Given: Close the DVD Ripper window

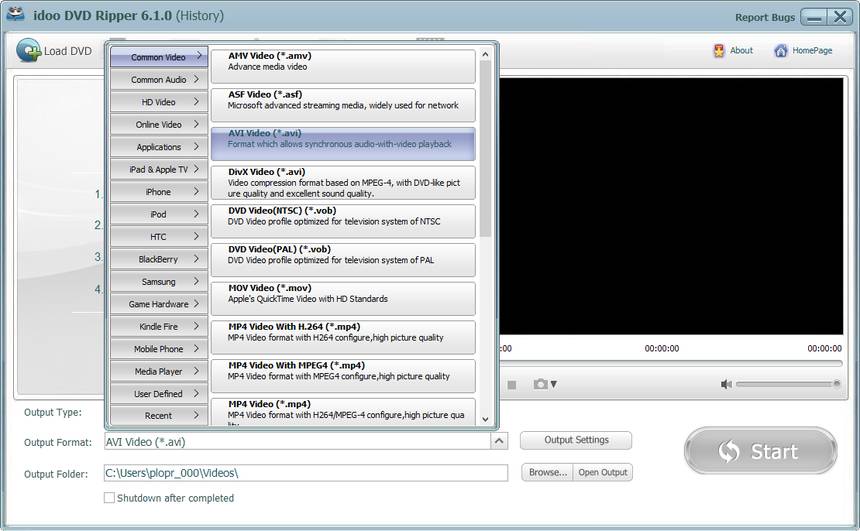Looking at the screenshot, I should pyautogui.click(x=840, y=17).
